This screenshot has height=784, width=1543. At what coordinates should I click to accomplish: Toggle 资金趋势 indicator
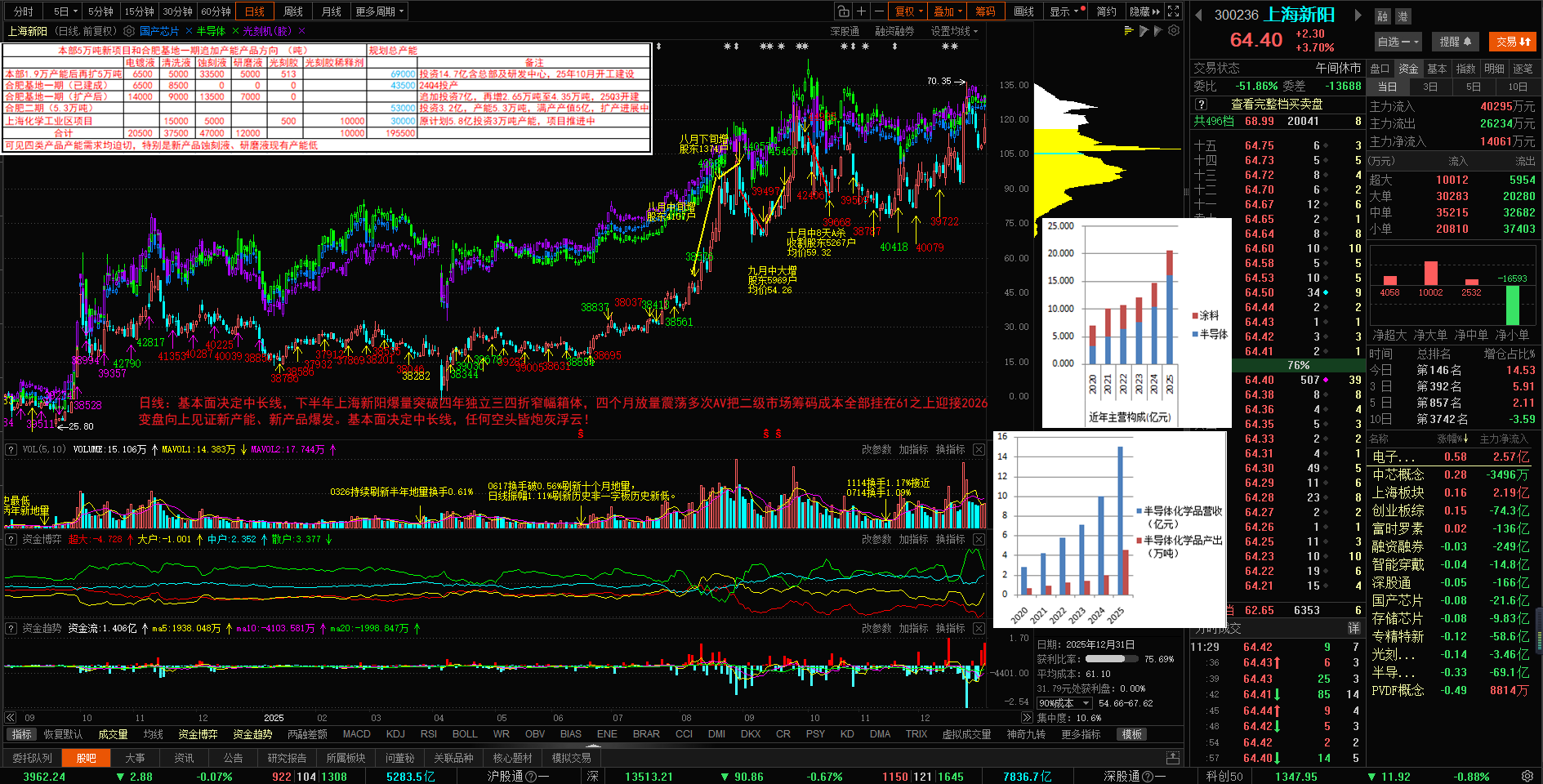click(x=252, y=734)
